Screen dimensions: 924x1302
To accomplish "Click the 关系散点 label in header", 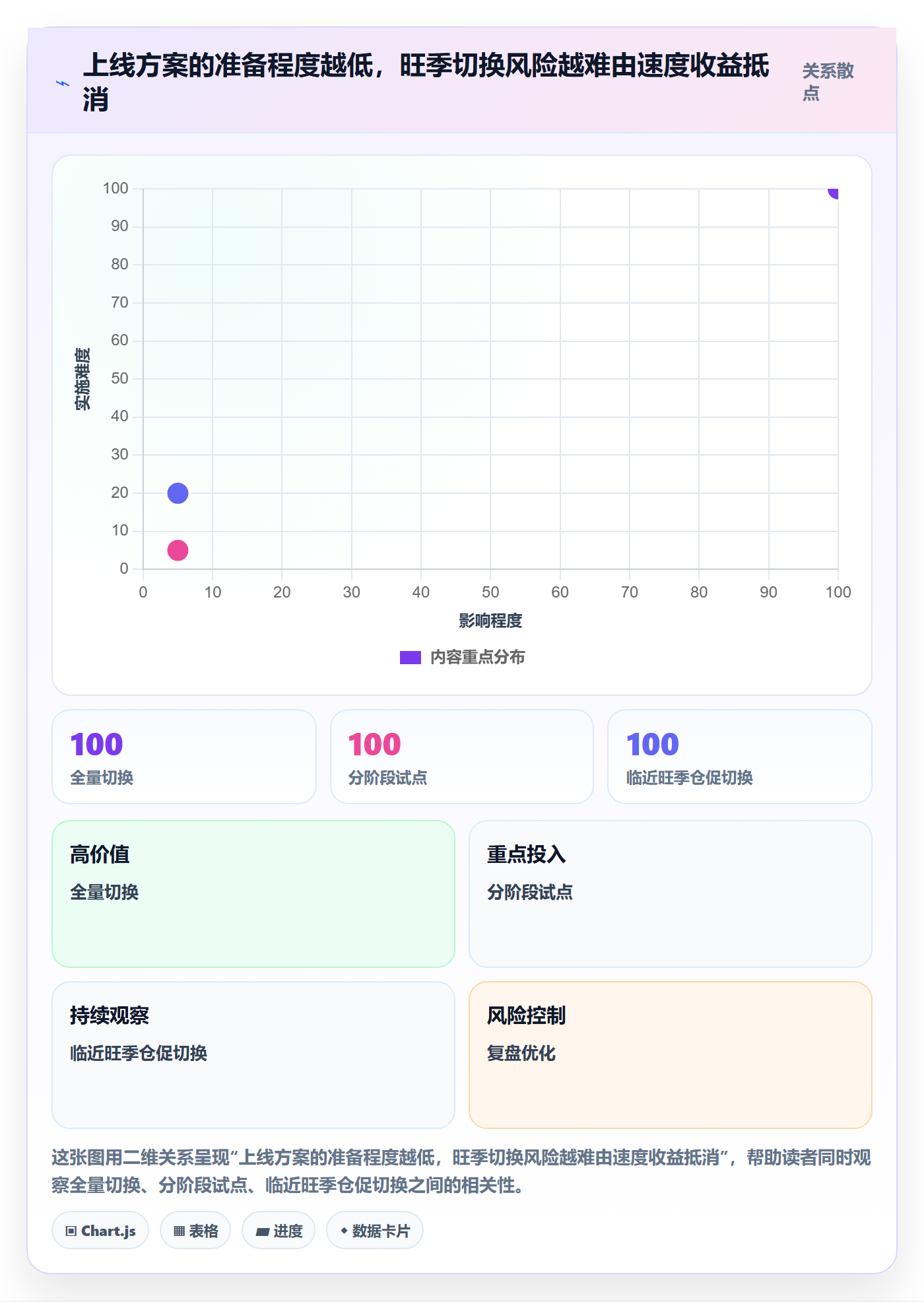I will 828,82.
